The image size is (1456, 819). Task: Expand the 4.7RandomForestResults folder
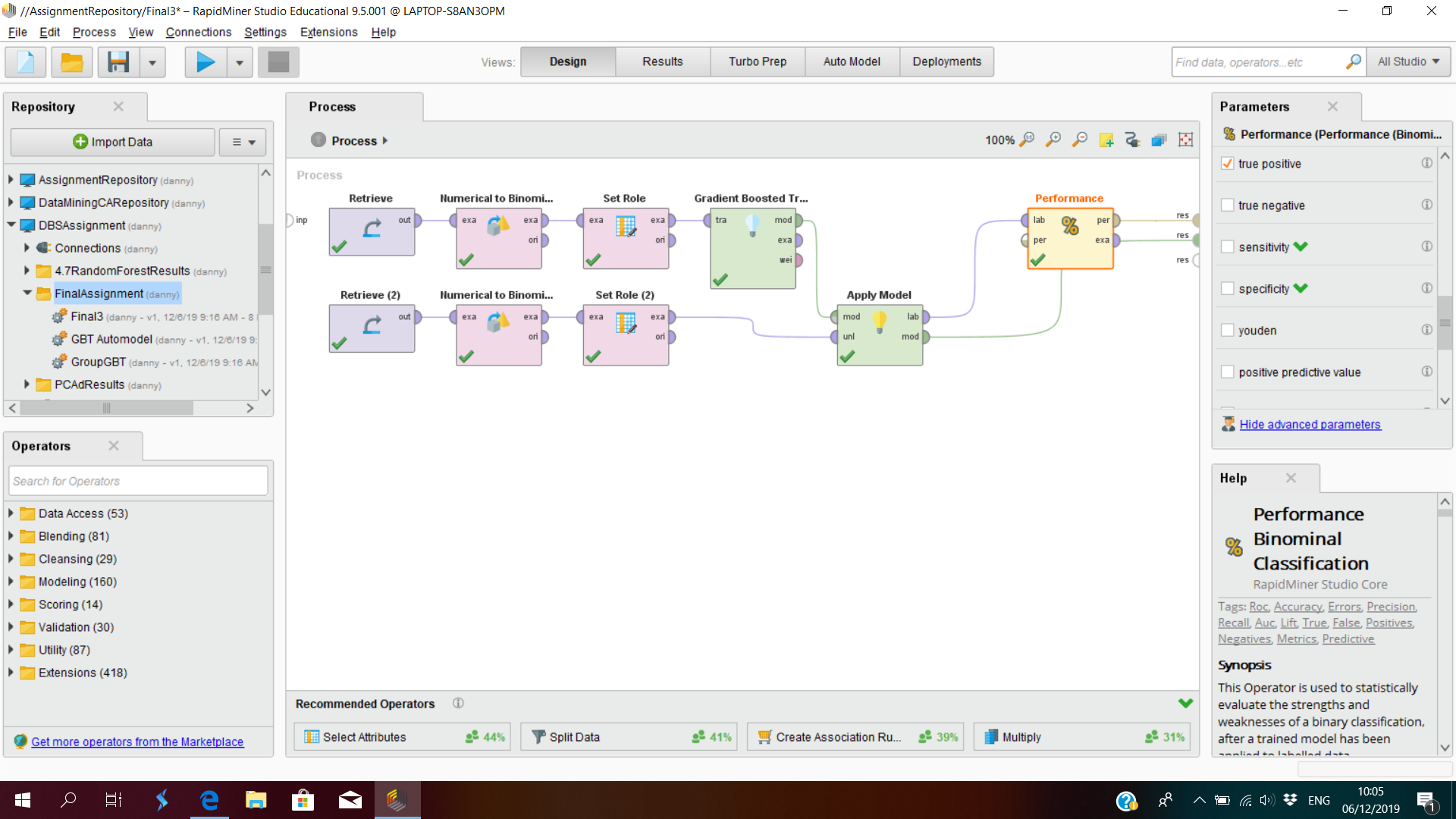click(x=27, y=271)
